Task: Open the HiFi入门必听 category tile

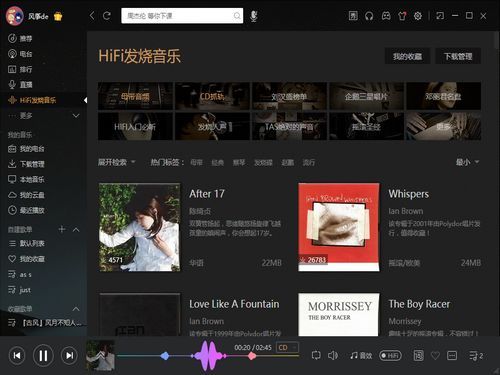Action: coord(135,126)
